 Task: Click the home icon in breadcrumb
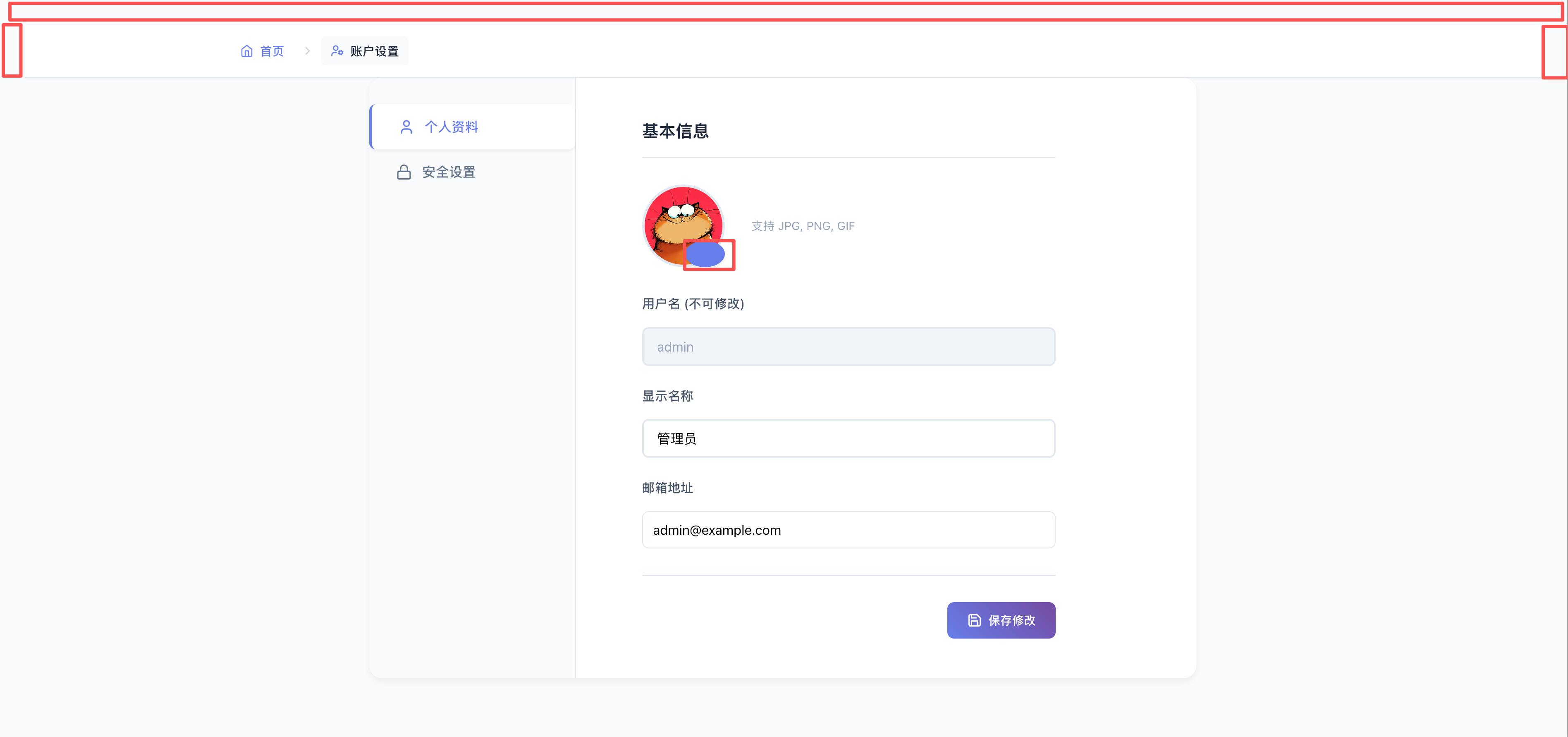(246, 51)
